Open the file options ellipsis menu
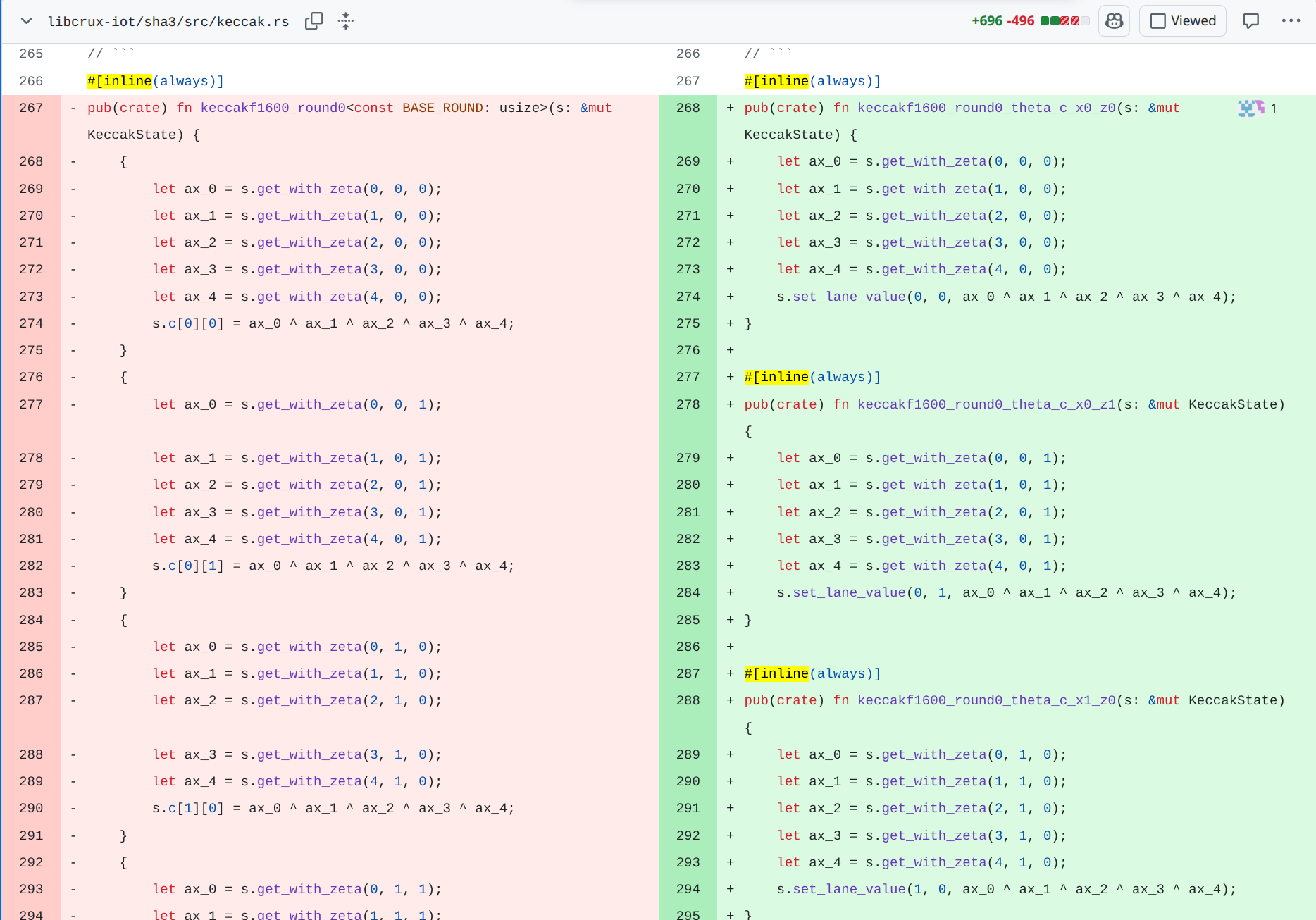Viewport: 1316px width, 920px height. (x=1291, y=21)
